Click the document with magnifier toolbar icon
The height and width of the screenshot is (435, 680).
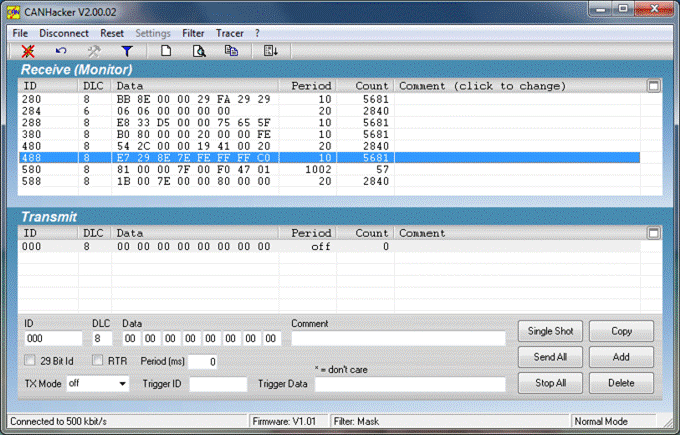click(x=199, y=51)
